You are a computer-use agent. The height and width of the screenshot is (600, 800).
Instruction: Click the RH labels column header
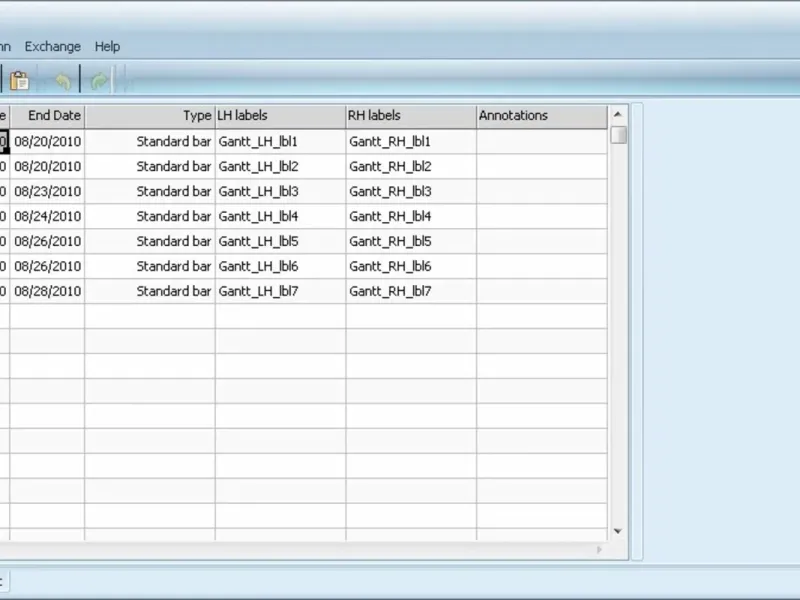coord(411,116)
